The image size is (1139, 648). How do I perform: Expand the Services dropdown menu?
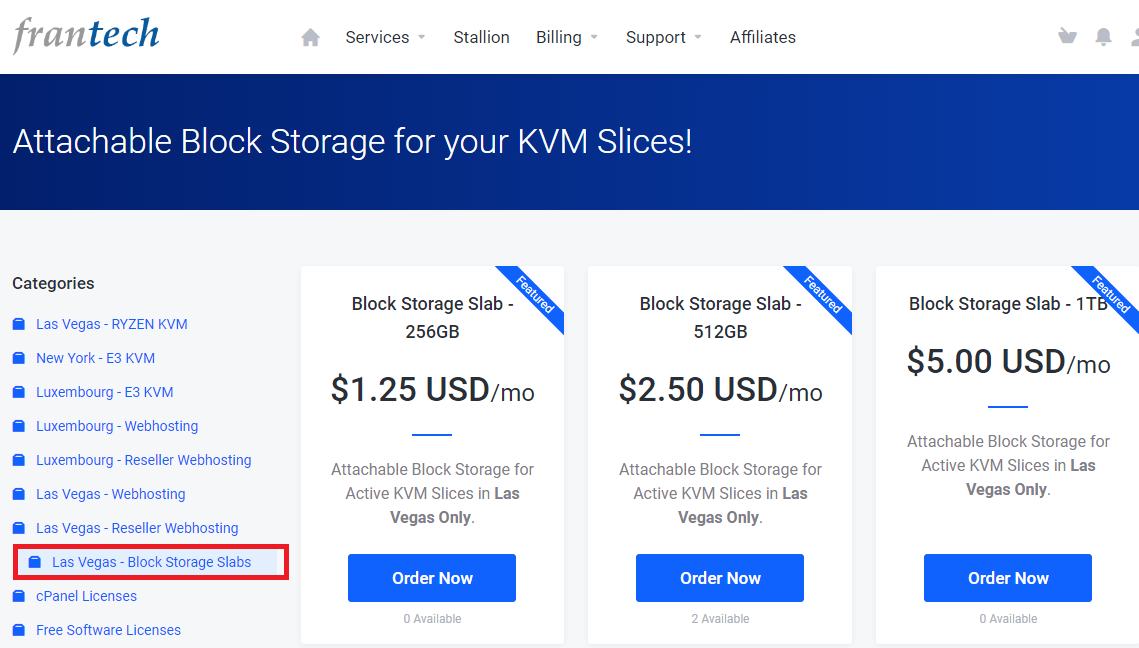pyautogui.click(x=385, y=37)
